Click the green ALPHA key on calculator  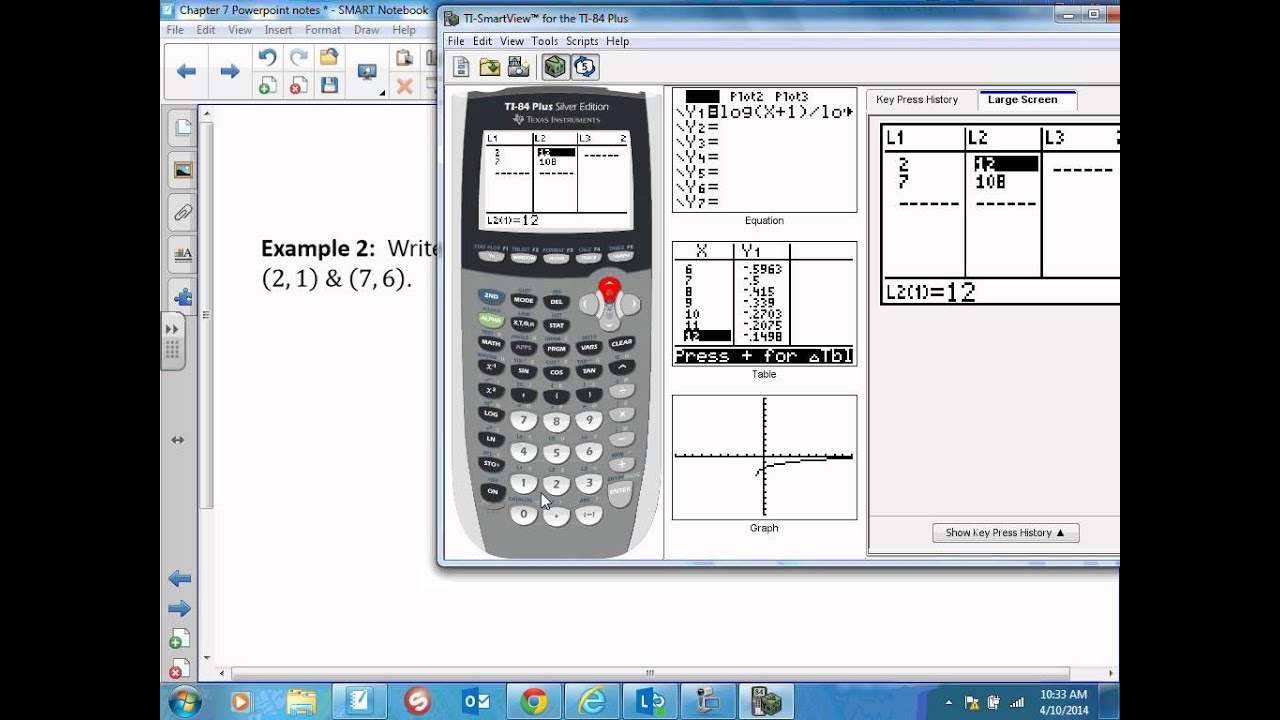point(490,320)
